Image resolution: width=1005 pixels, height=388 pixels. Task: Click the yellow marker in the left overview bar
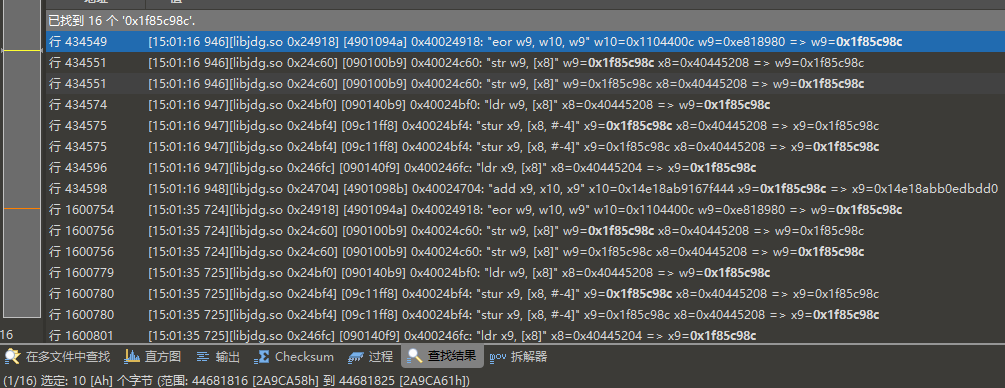point(22,50)
